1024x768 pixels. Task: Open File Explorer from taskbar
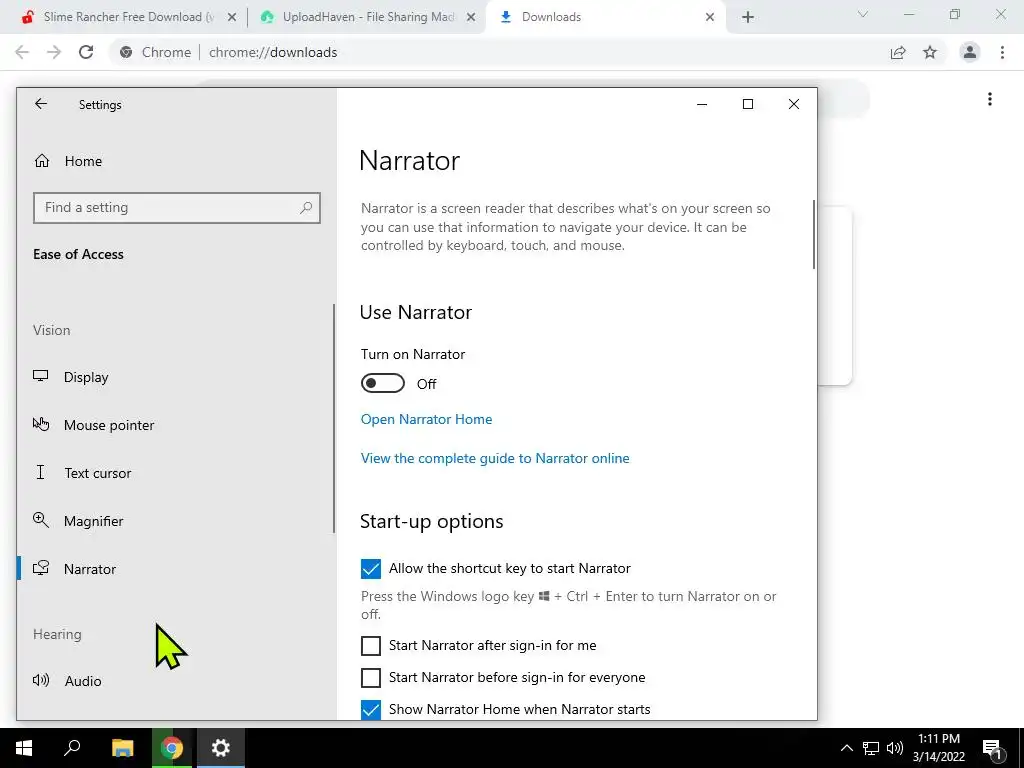tap(122, 748)
